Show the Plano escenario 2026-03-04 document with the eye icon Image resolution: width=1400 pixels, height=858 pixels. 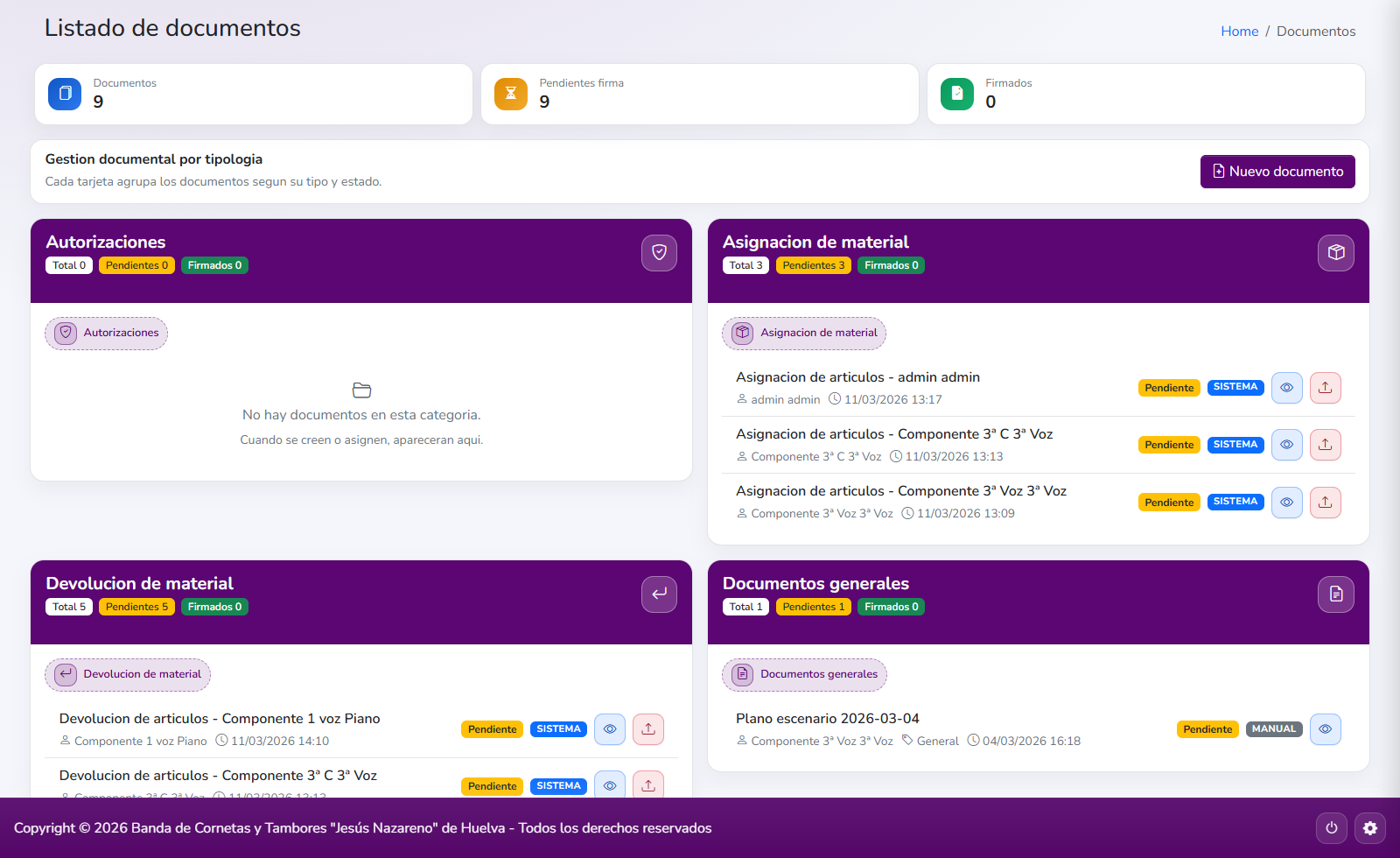pos(1325,728)
